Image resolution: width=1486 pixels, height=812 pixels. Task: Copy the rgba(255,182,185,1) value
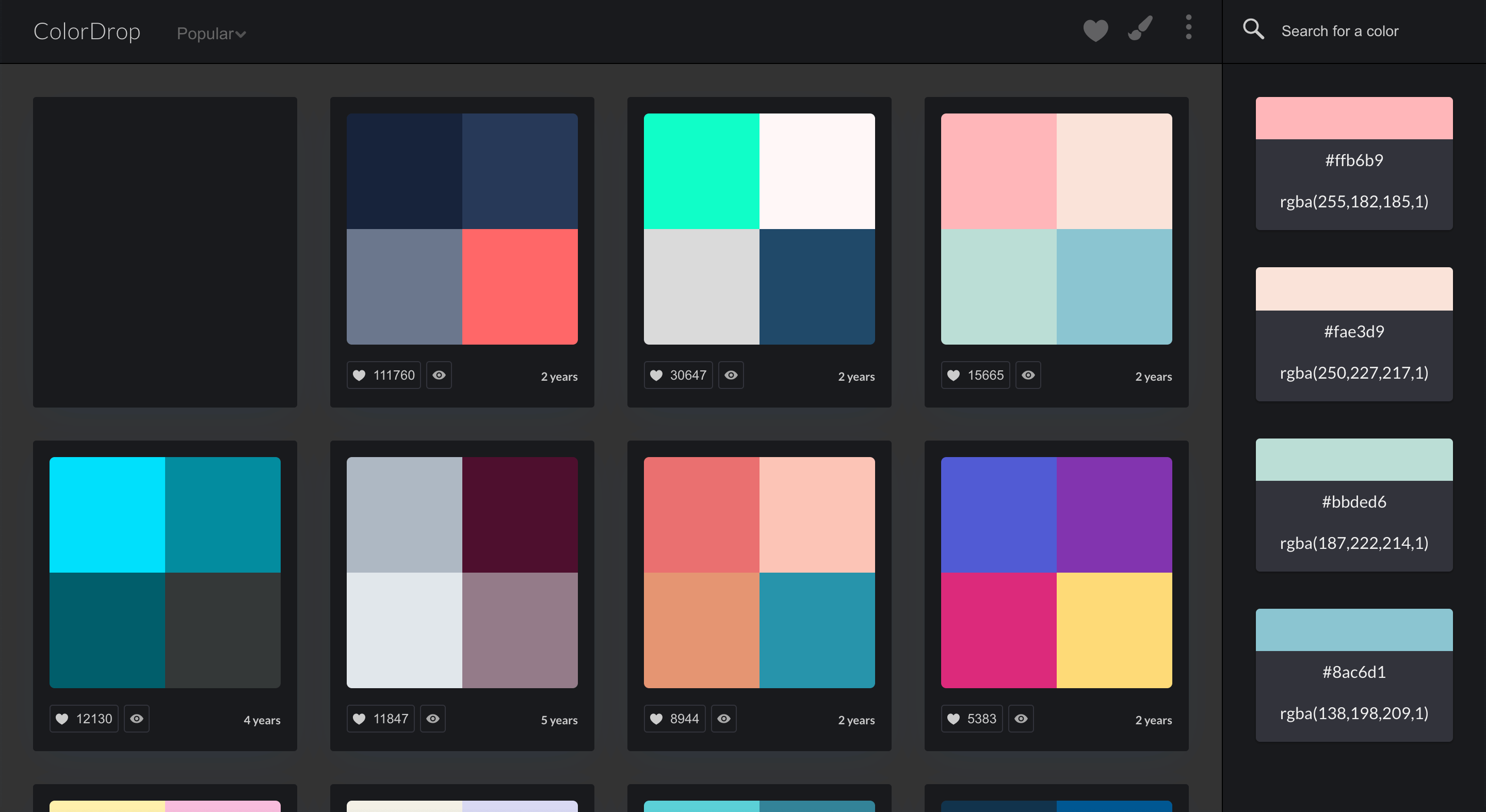[1354, 201]
